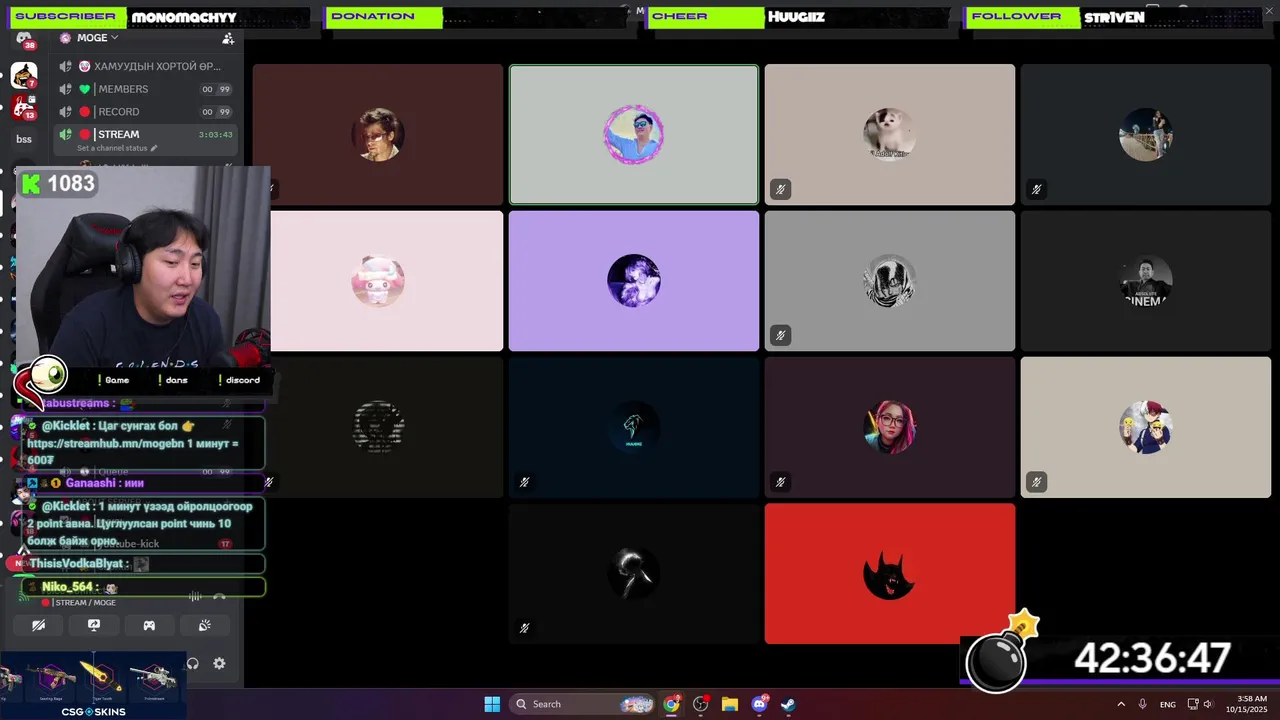Toggle deafen with the headphones icon
This screenshot has width=1280, height=720.
click(x=193, y=663)
